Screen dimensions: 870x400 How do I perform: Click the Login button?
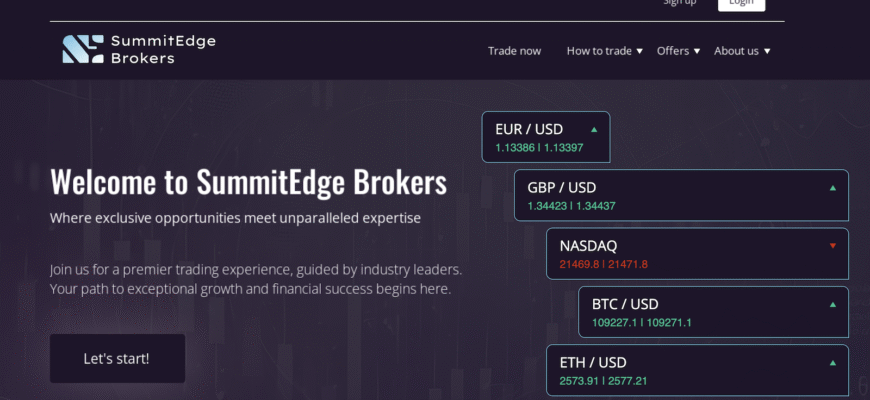click(741, 3)
